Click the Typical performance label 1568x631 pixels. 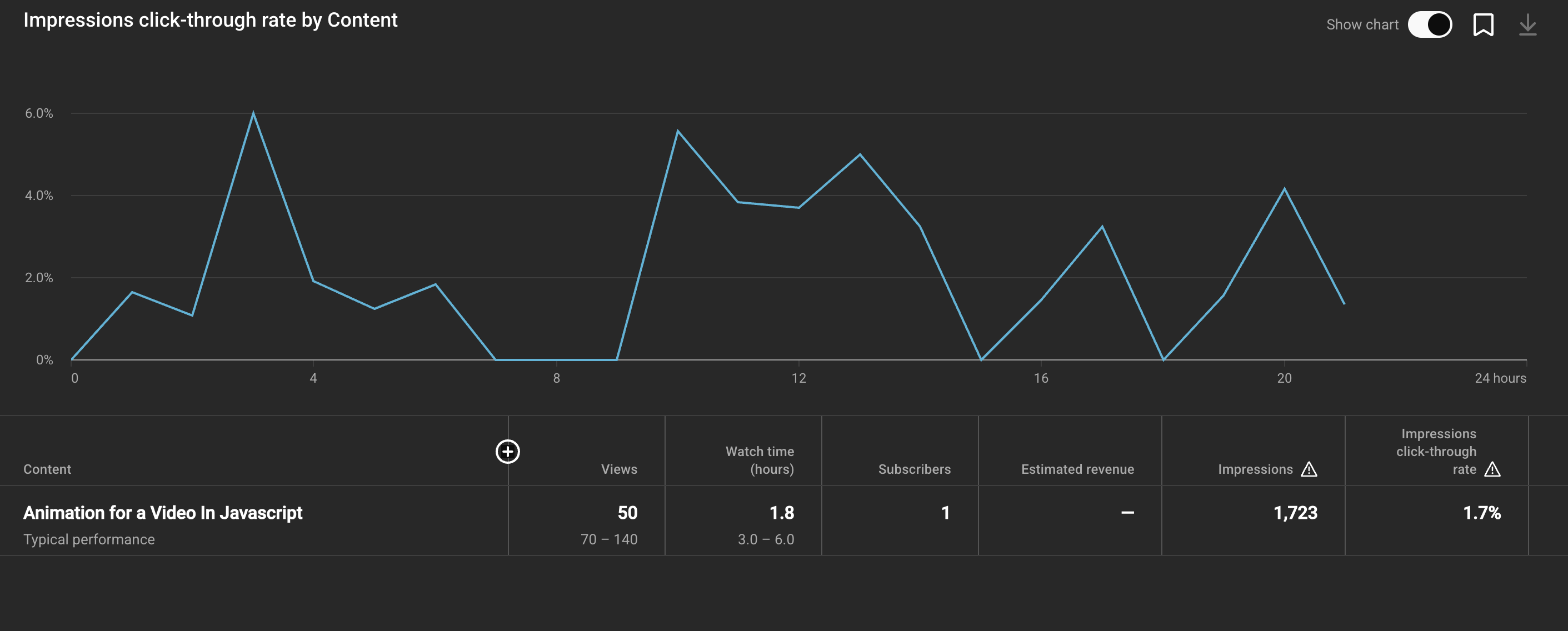pyautogui.click(x=89, y=540)
